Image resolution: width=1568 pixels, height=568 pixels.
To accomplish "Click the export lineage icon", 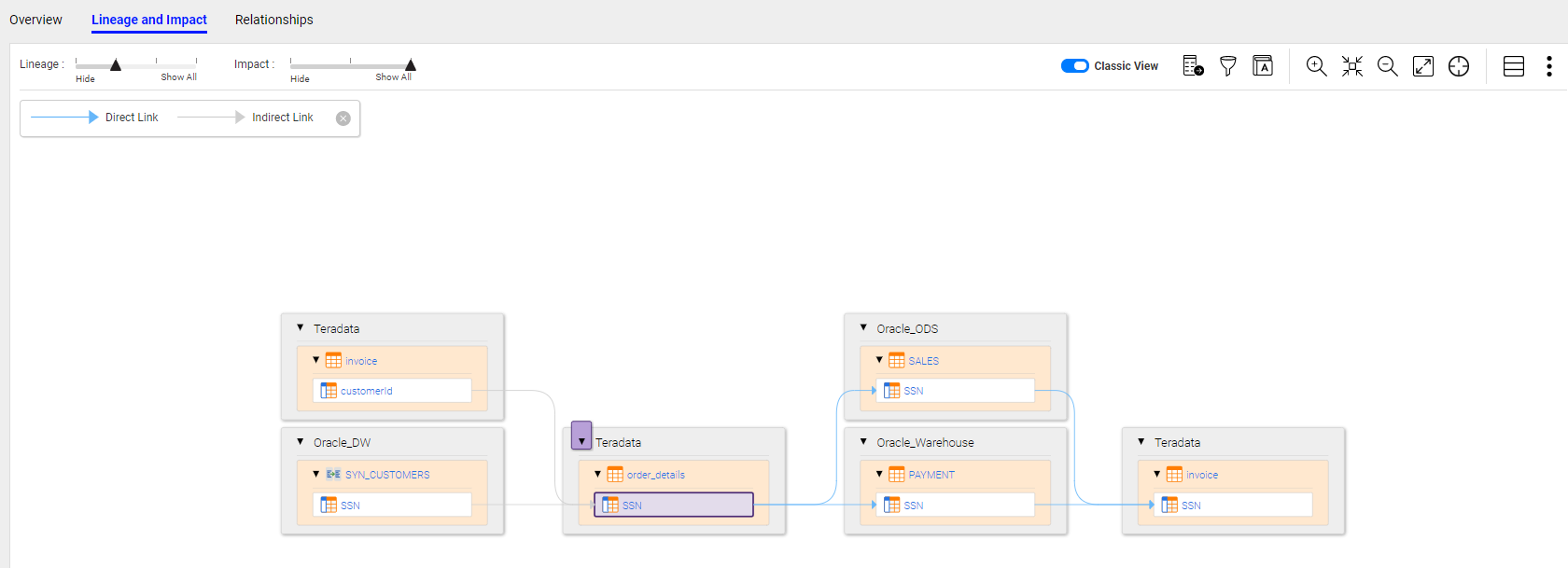I will 1193,65.
